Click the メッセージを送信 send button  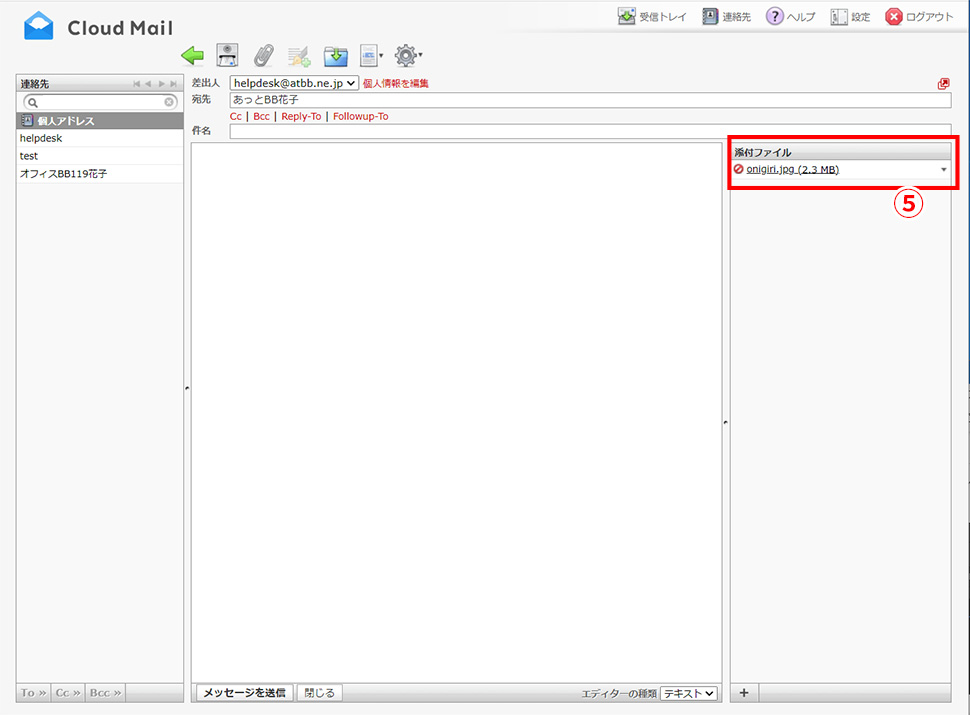pos(244,693)
